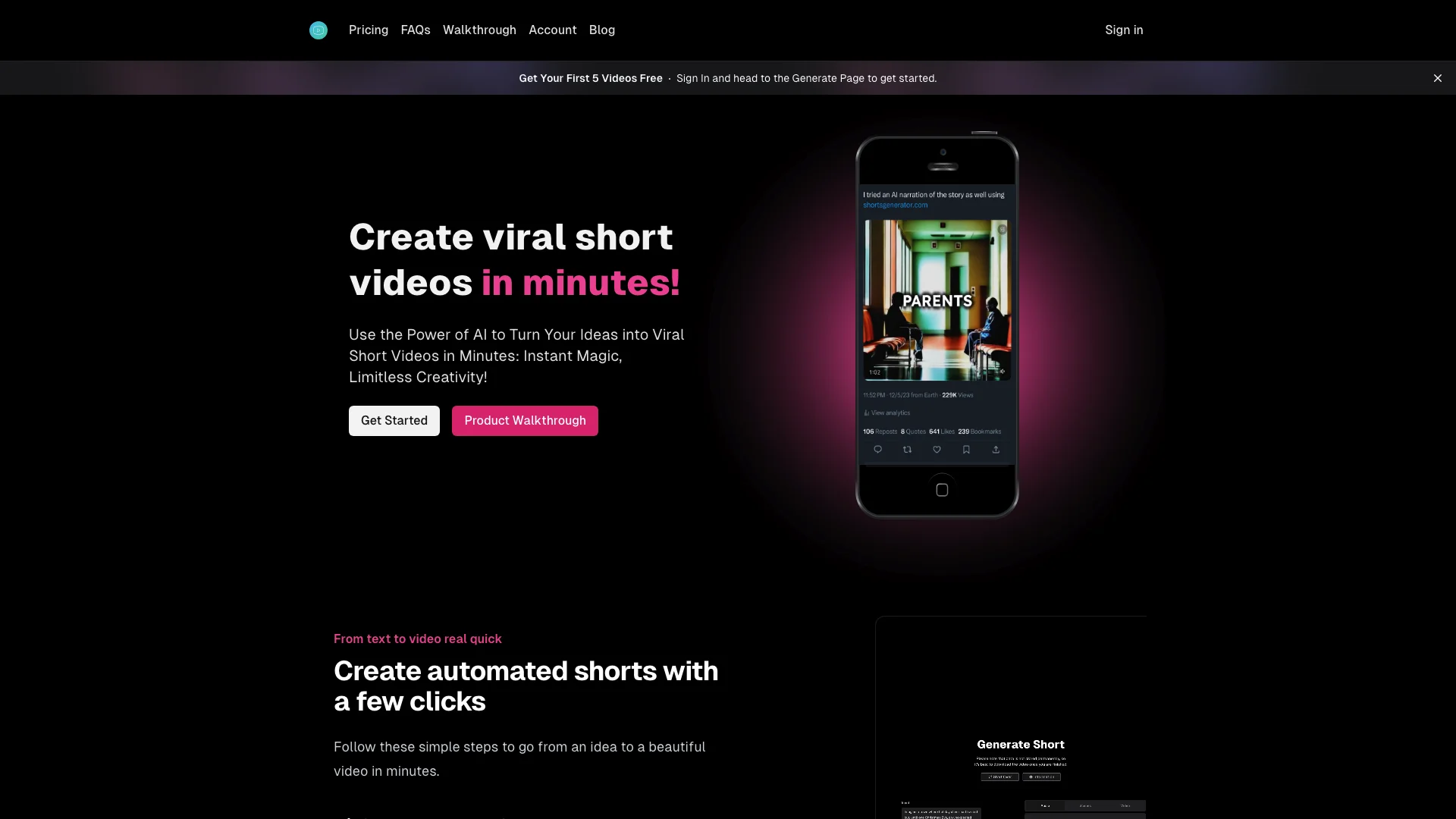The width and height of the screenshot is (1456, 819).
Task: Select the Blog navigation tab
Action: 601,30
